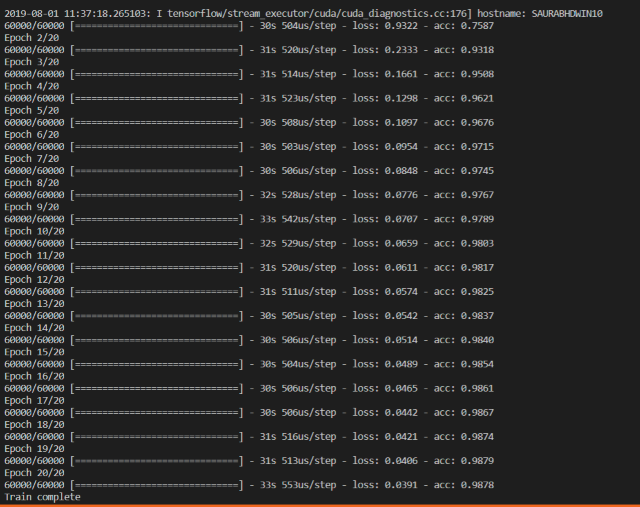
Task: Select 'Epoch 6/20' in the output
Action: (x=32, y=135)
